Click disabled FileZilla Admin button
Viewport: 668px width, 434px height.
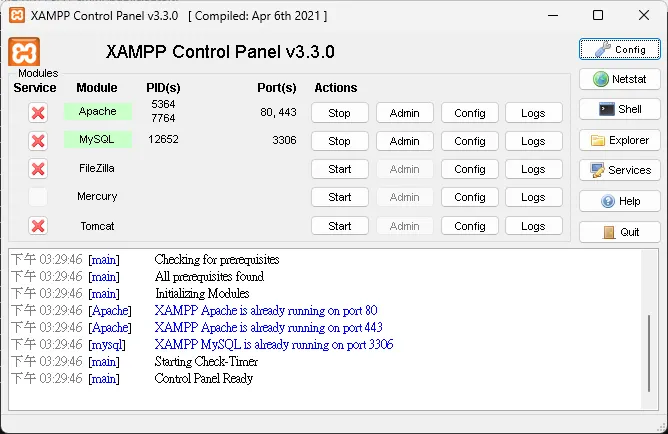[405, 169]
